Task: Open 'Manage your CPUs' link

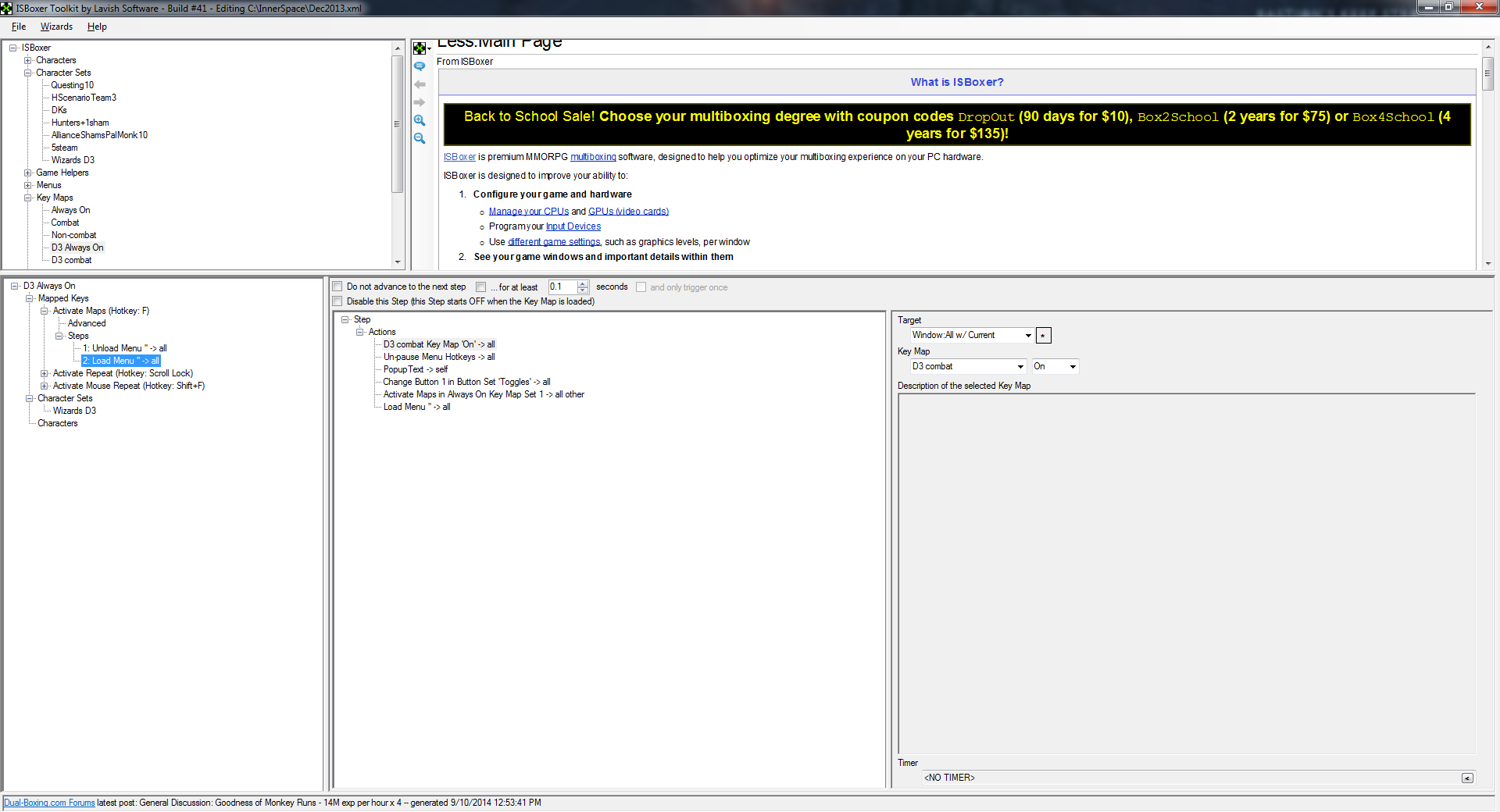Action: (529, 212)
